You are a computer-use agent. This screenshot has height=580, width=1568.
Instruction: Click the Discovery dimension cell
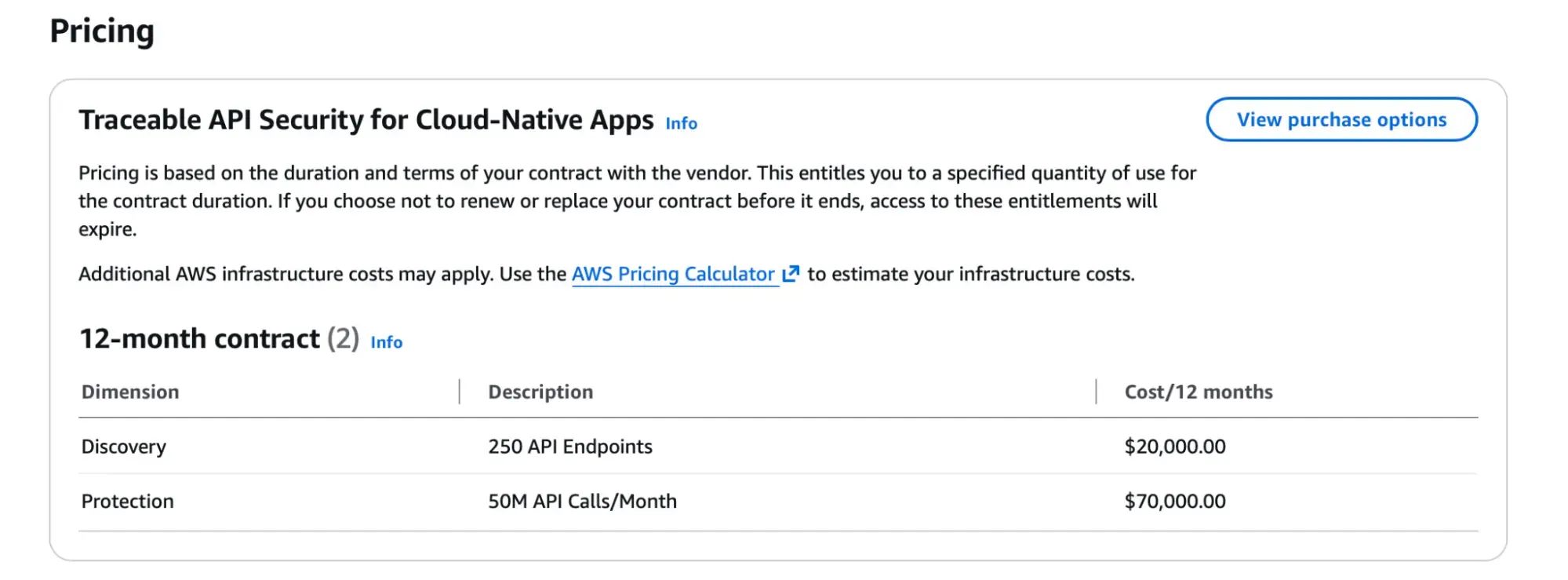point(124,447)
